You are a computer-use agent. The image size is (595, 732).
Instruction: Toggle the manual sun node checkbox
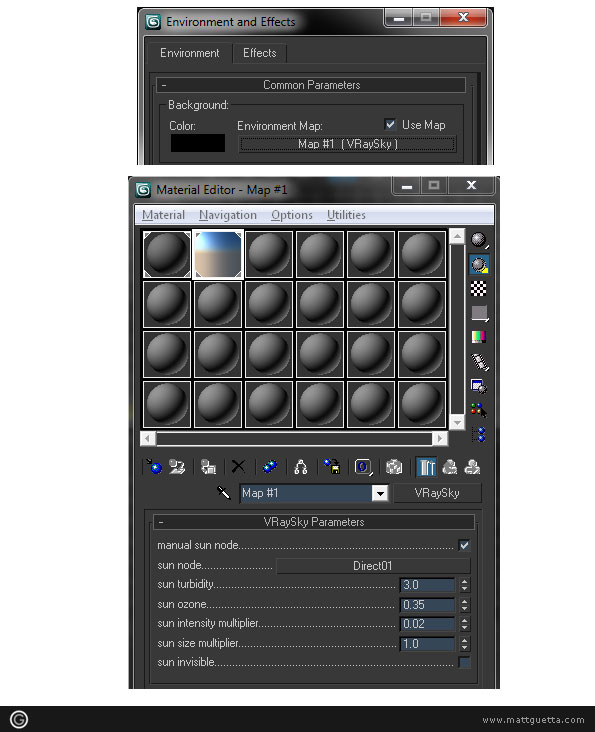(x=464, y=545)
